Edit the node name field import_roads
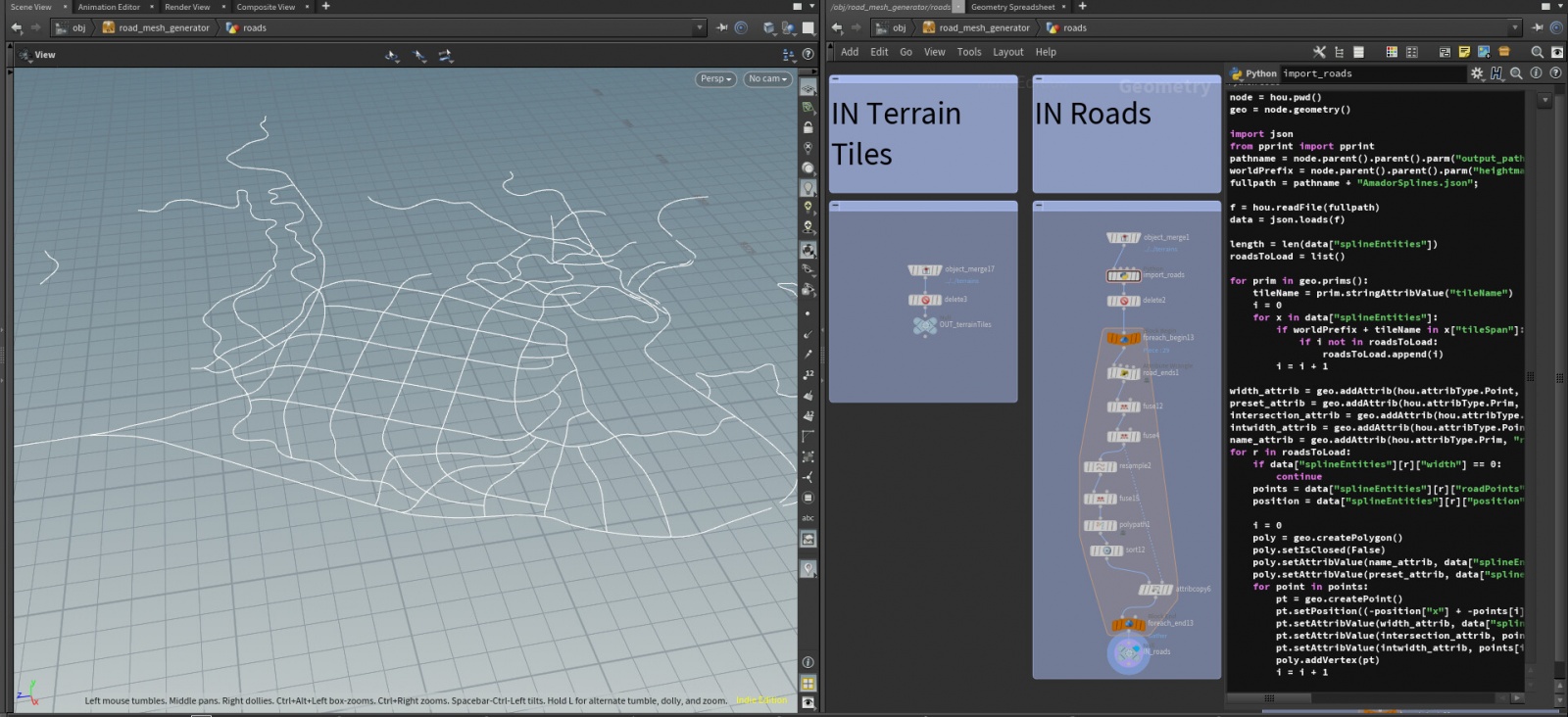 [1372, 73]
